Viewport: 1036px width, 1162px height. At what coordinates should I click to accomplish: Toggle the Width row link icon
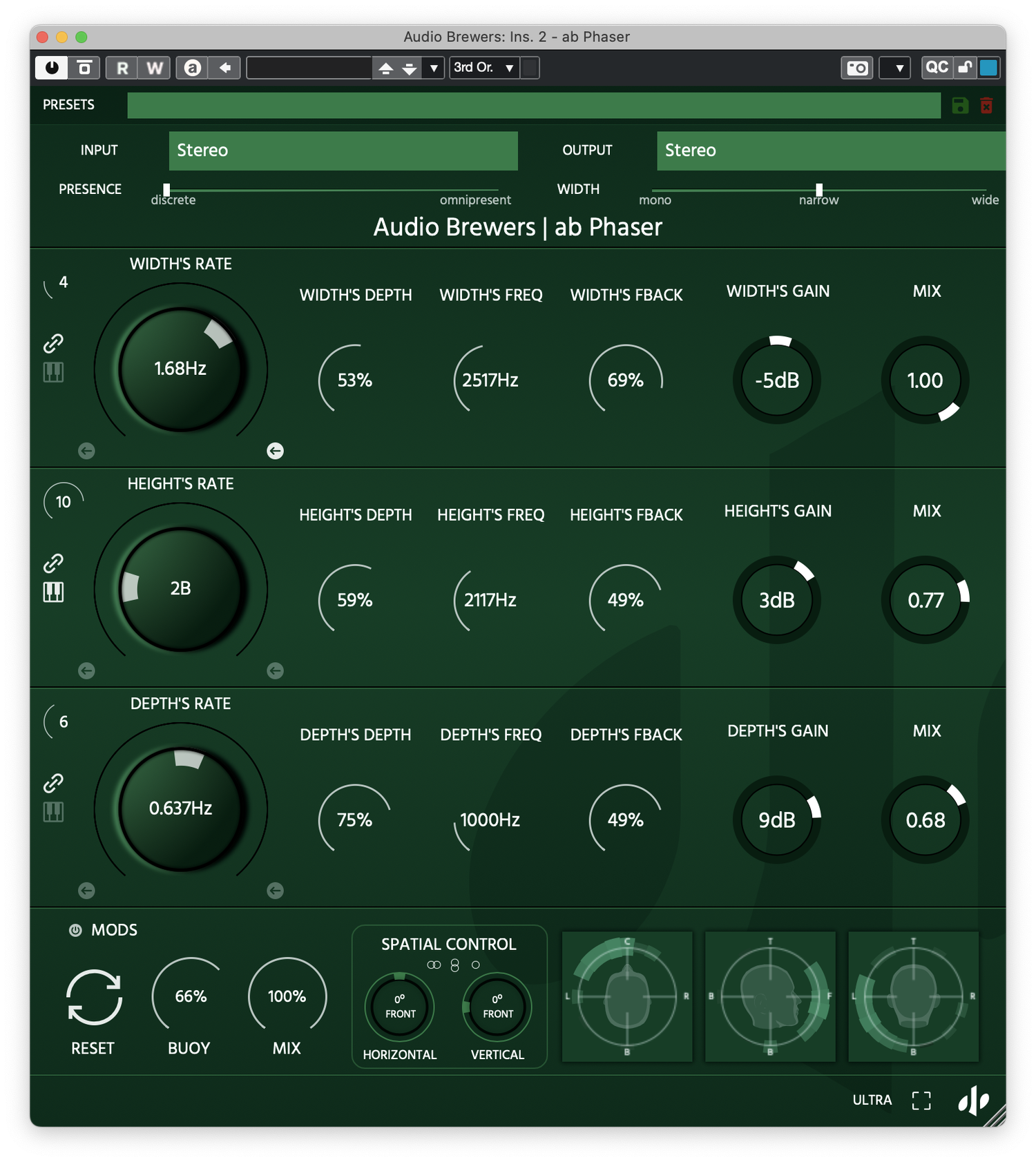[53, 343]
